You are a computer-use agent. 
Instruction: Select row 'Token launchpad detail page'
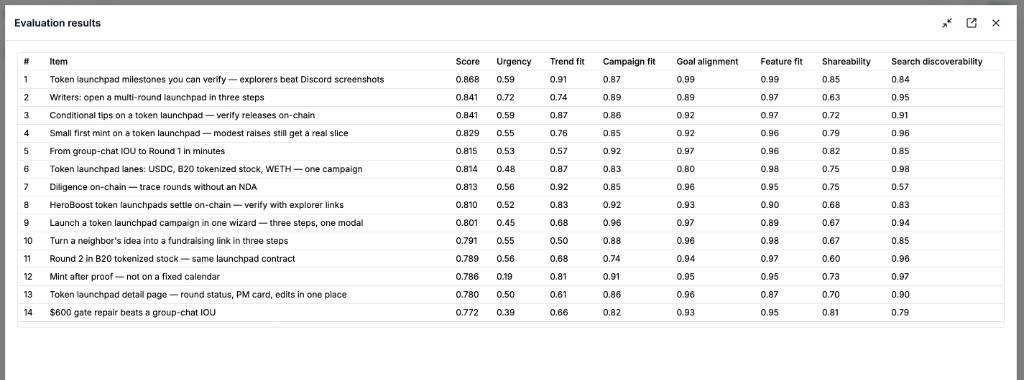[x=511, y=294]
